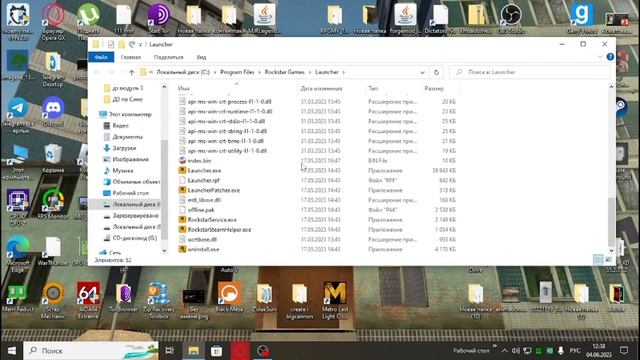Image resolution: width=640 pixels, height=360 pixels.
Task: Click the Explorer help icon
Action: pos(610,57)
